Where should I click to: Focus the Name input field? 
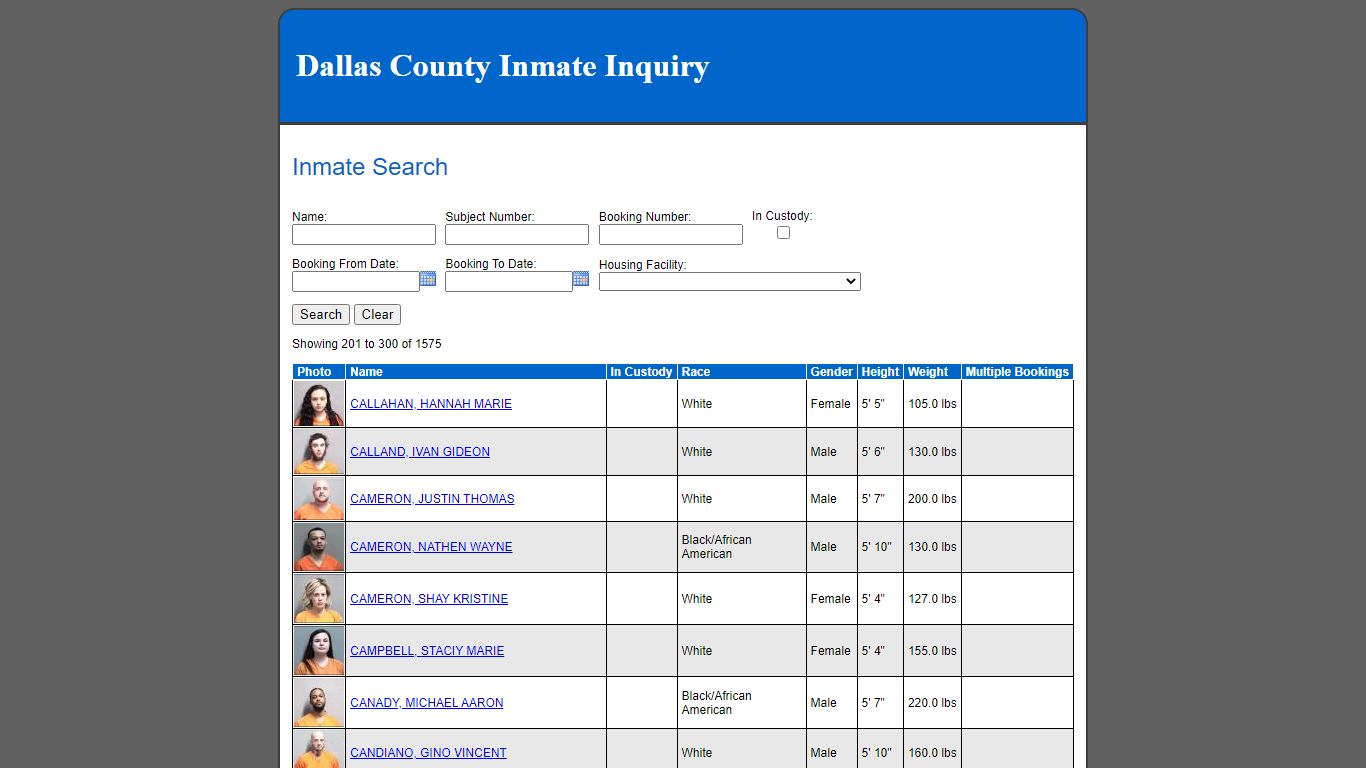tap(364, 235)
